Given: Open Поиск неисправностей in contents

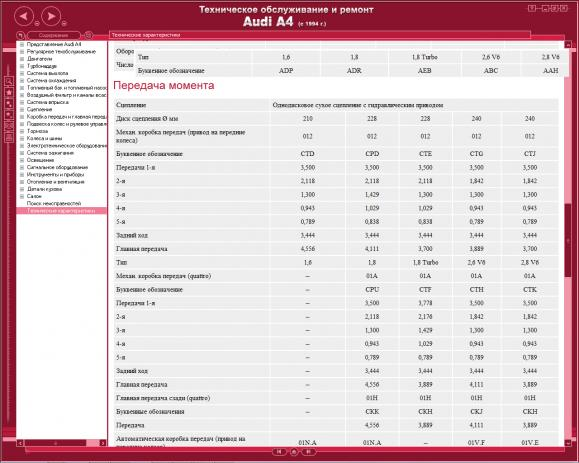Looking at the screenshot, I should point(54,203).
